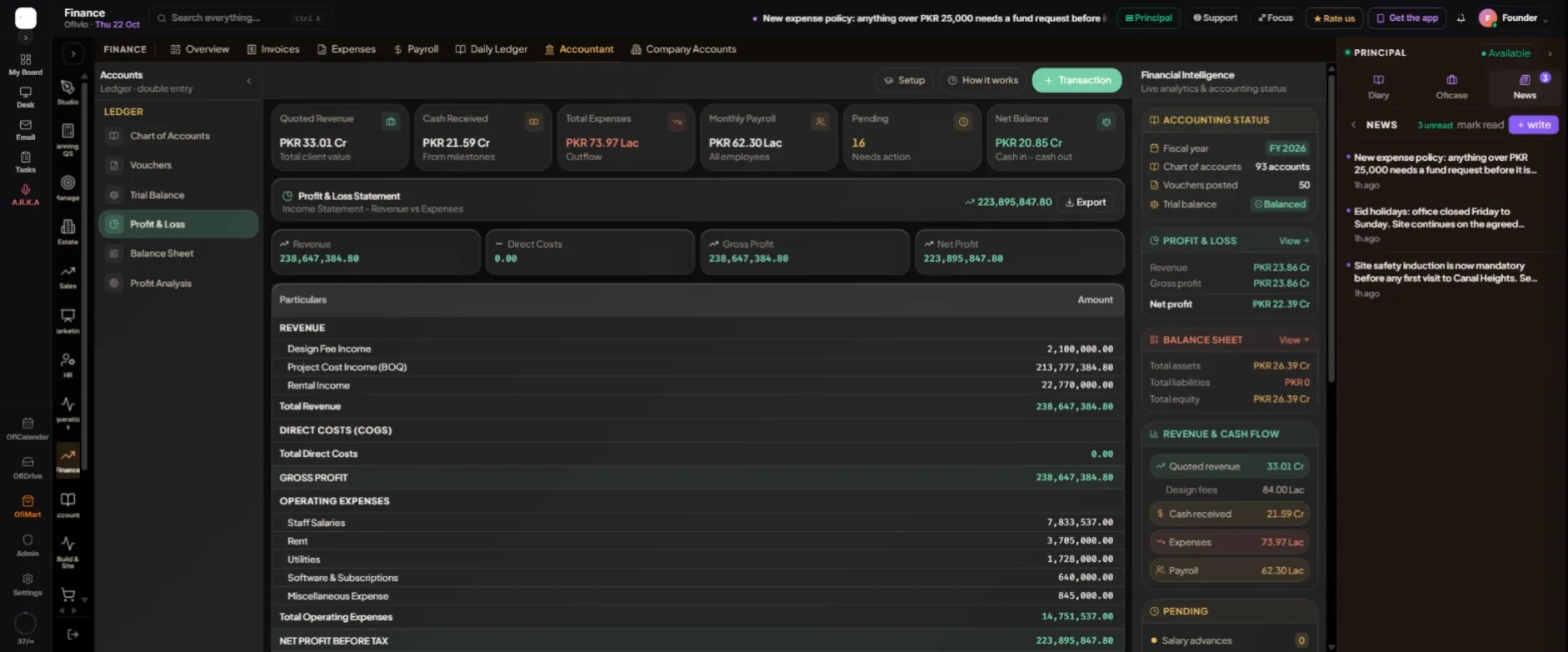Open OffiCalendar in sidebar
The width and height of the screenshot is (1568, 652).
click(27, 429)
